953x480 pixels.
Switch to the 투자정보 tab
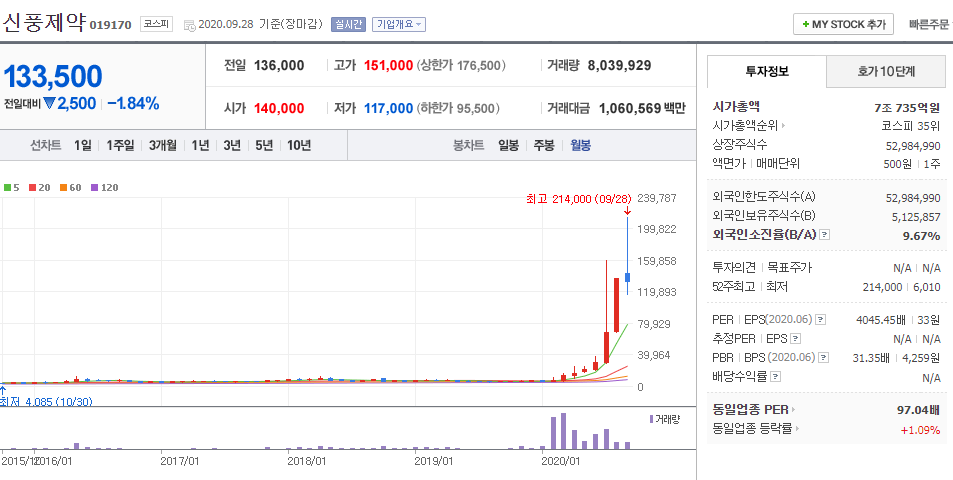tap(767, 72)
